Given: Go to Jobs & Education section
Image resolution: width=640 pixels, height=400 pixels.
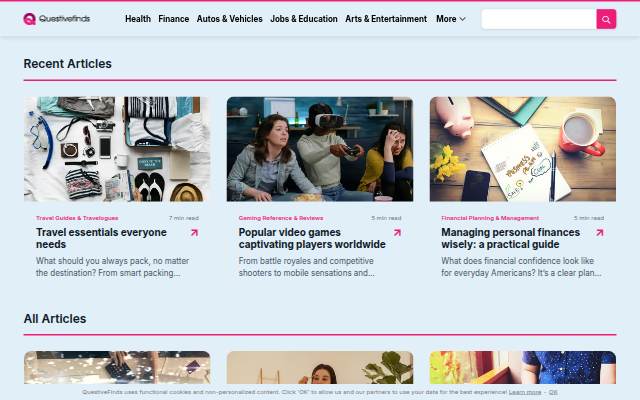Looking at the screenshot, I should [x=304, y=19].
